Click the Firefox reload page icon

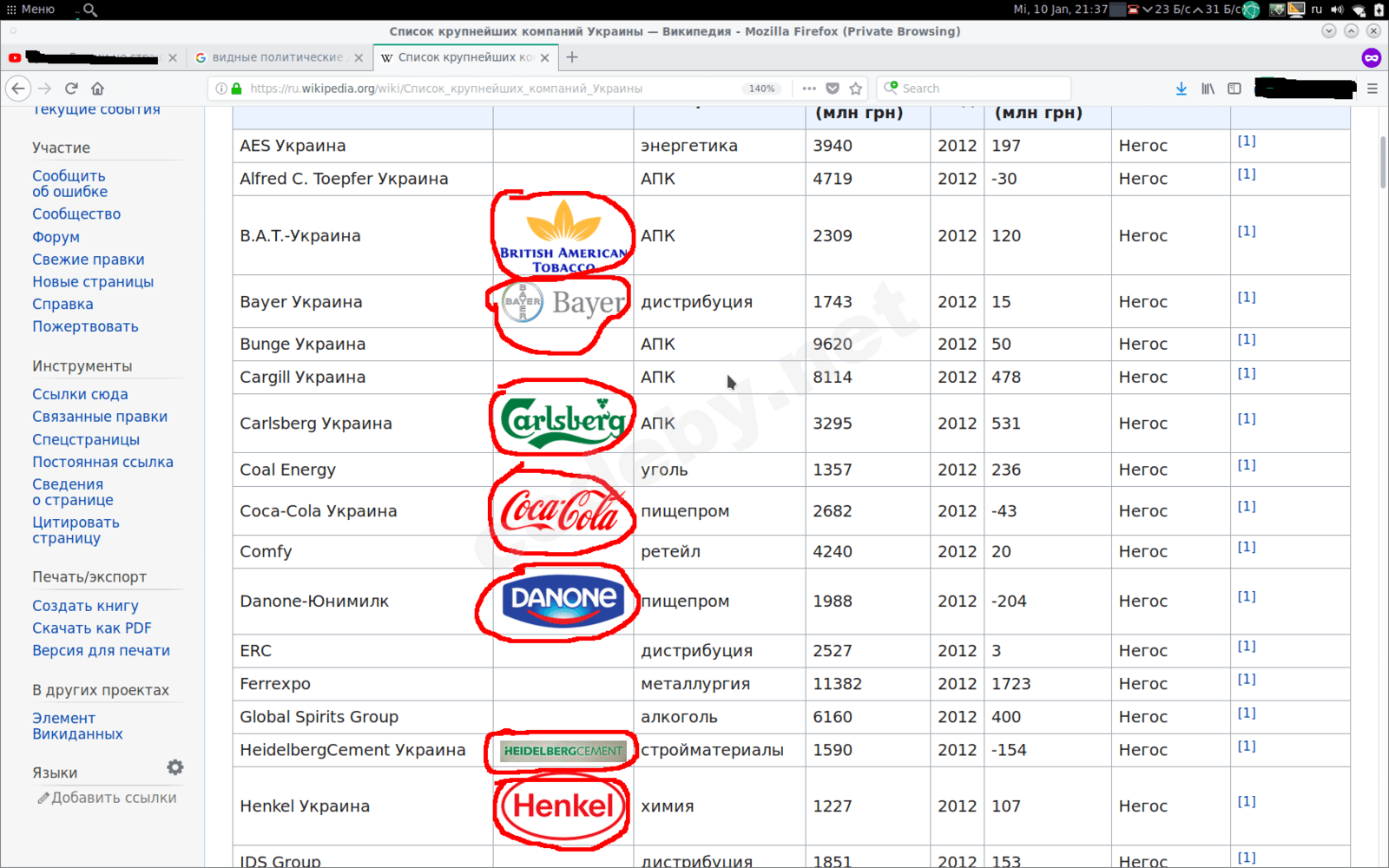click(x=71, y=89)
